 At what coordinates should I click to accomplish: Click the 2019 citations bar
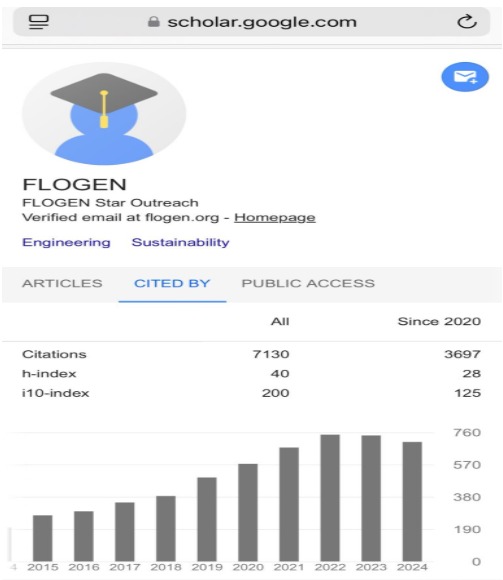click(207, 519)
